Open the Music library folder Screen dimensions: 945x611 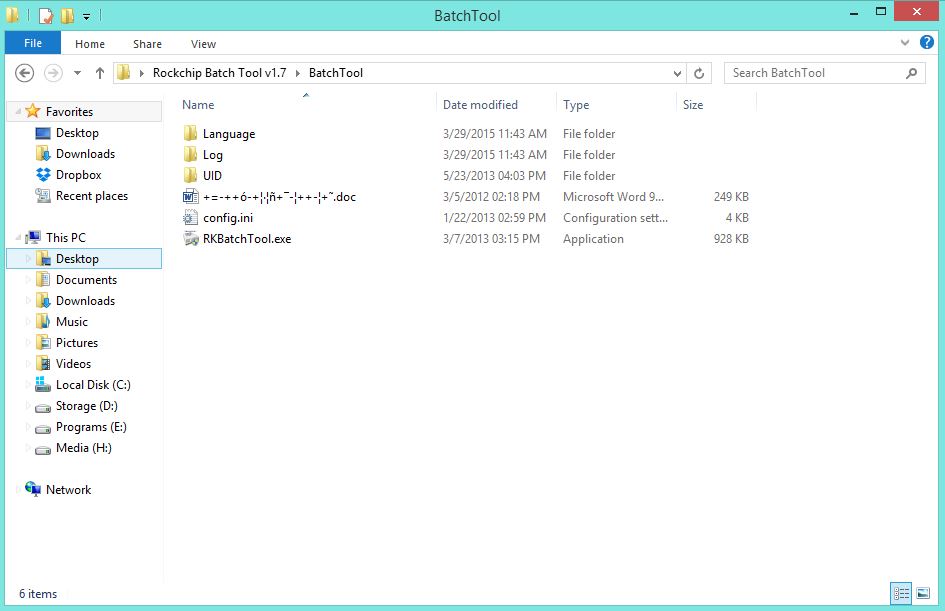tap(72, 322)
